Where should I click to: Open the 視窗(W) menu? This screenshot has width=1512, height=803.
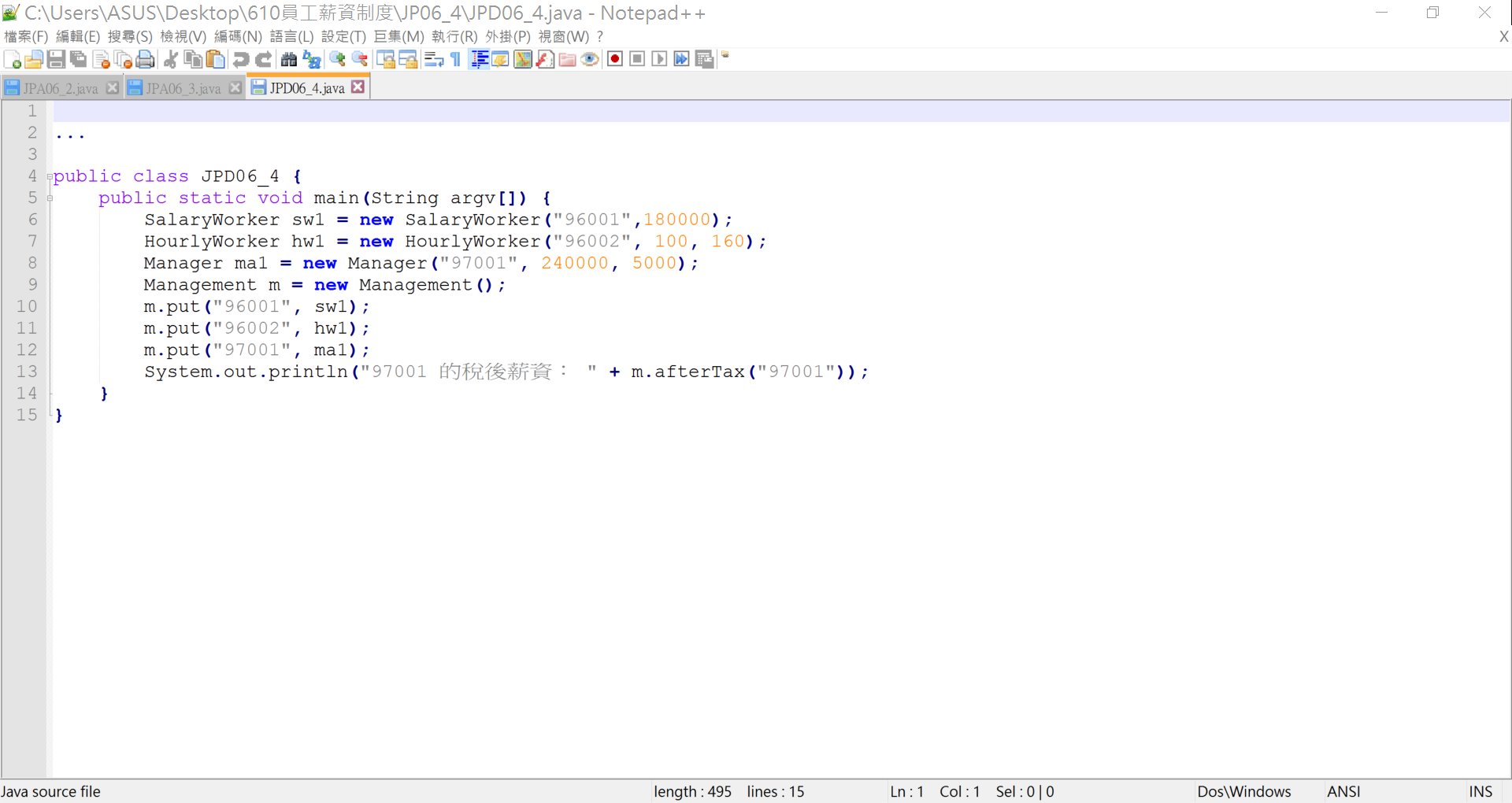coord(564,36)
